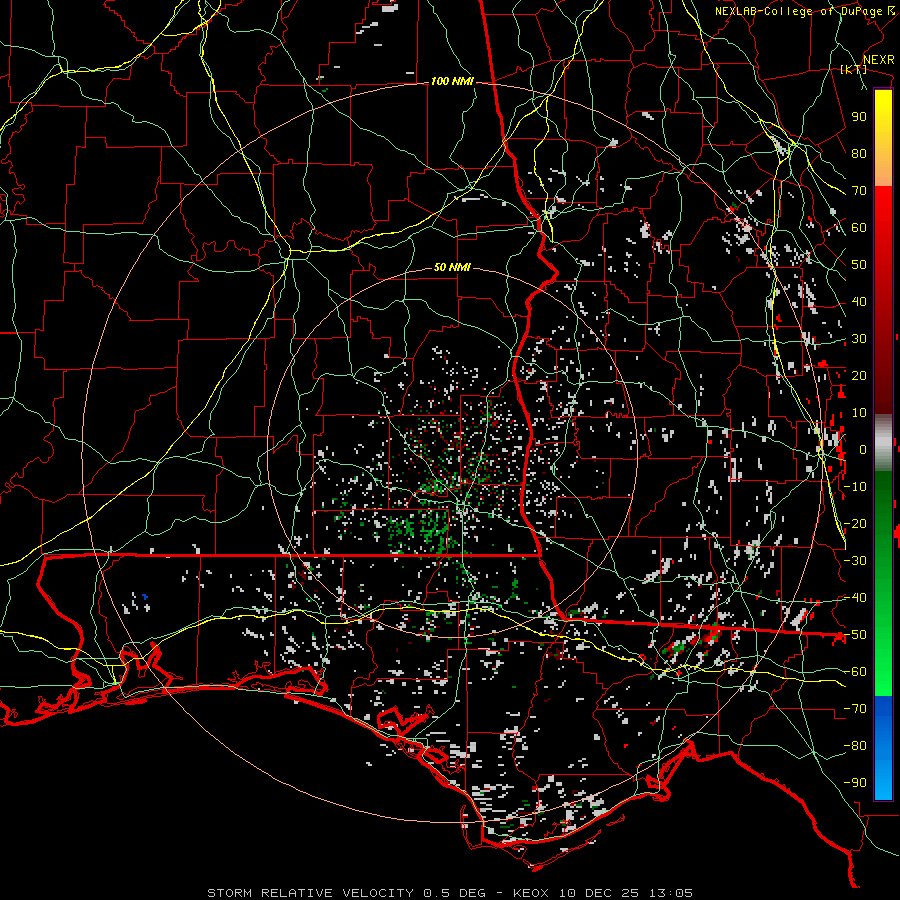Screen dimensions: 900x900
Task: Click the -40 value on velocity scale
Action: tap(855, 598)
